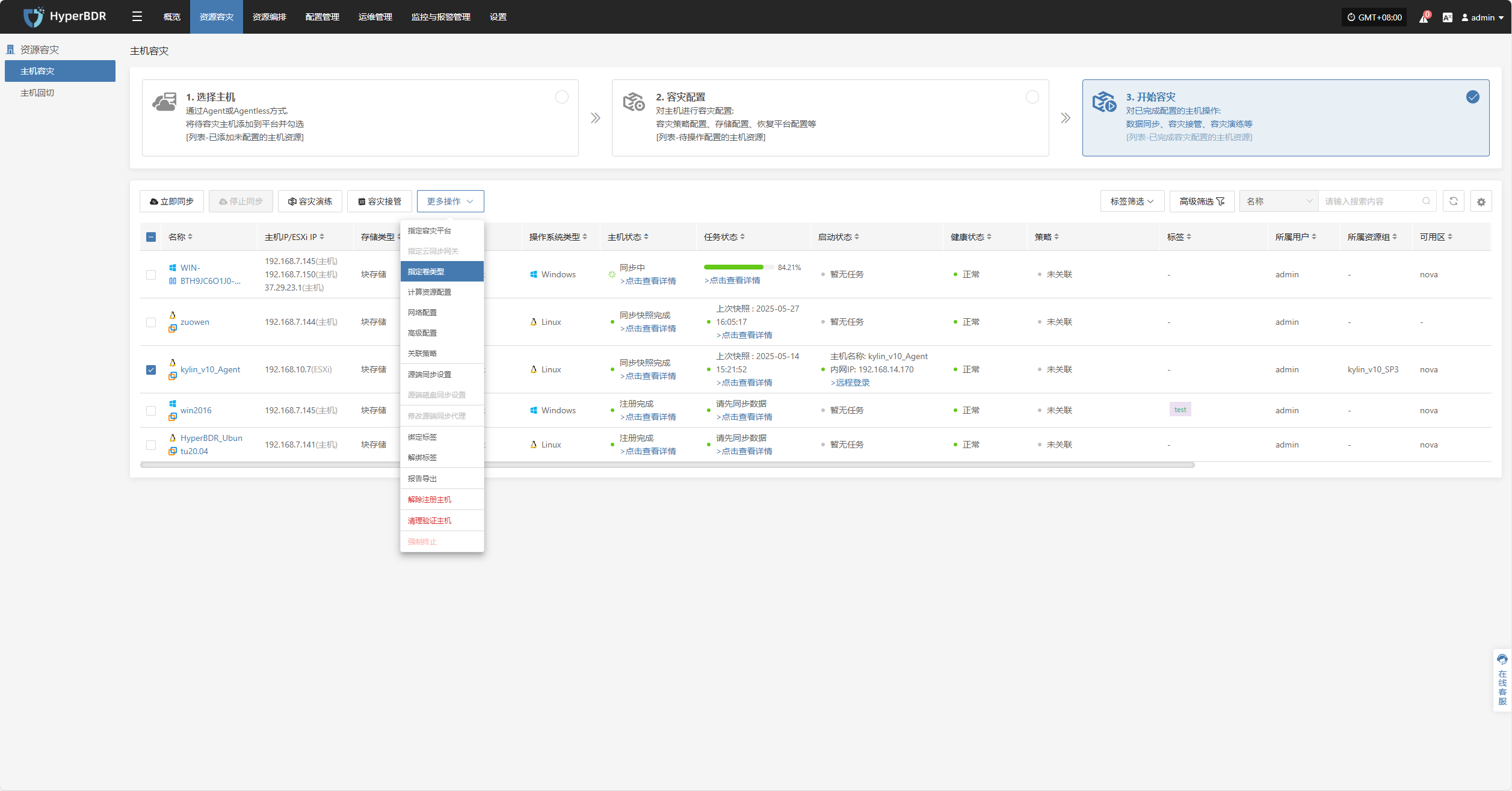Click the agent icon beside BTH9JC6O1J0 name
The width and height of the screenshot is (1512, 791).
(173, 281)
